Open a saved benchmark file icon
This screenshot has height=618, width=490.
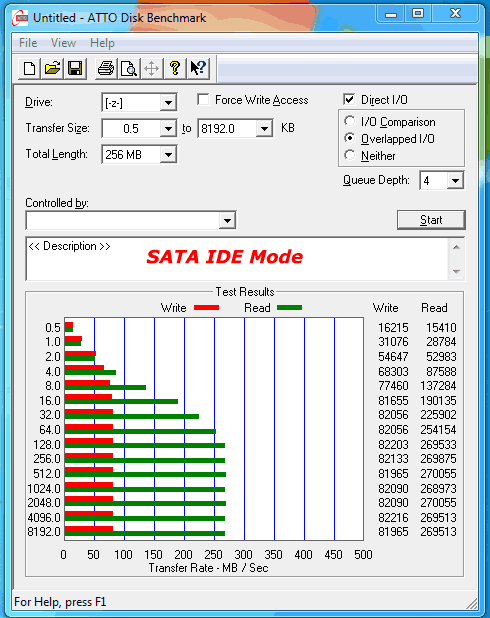[52, 69]
